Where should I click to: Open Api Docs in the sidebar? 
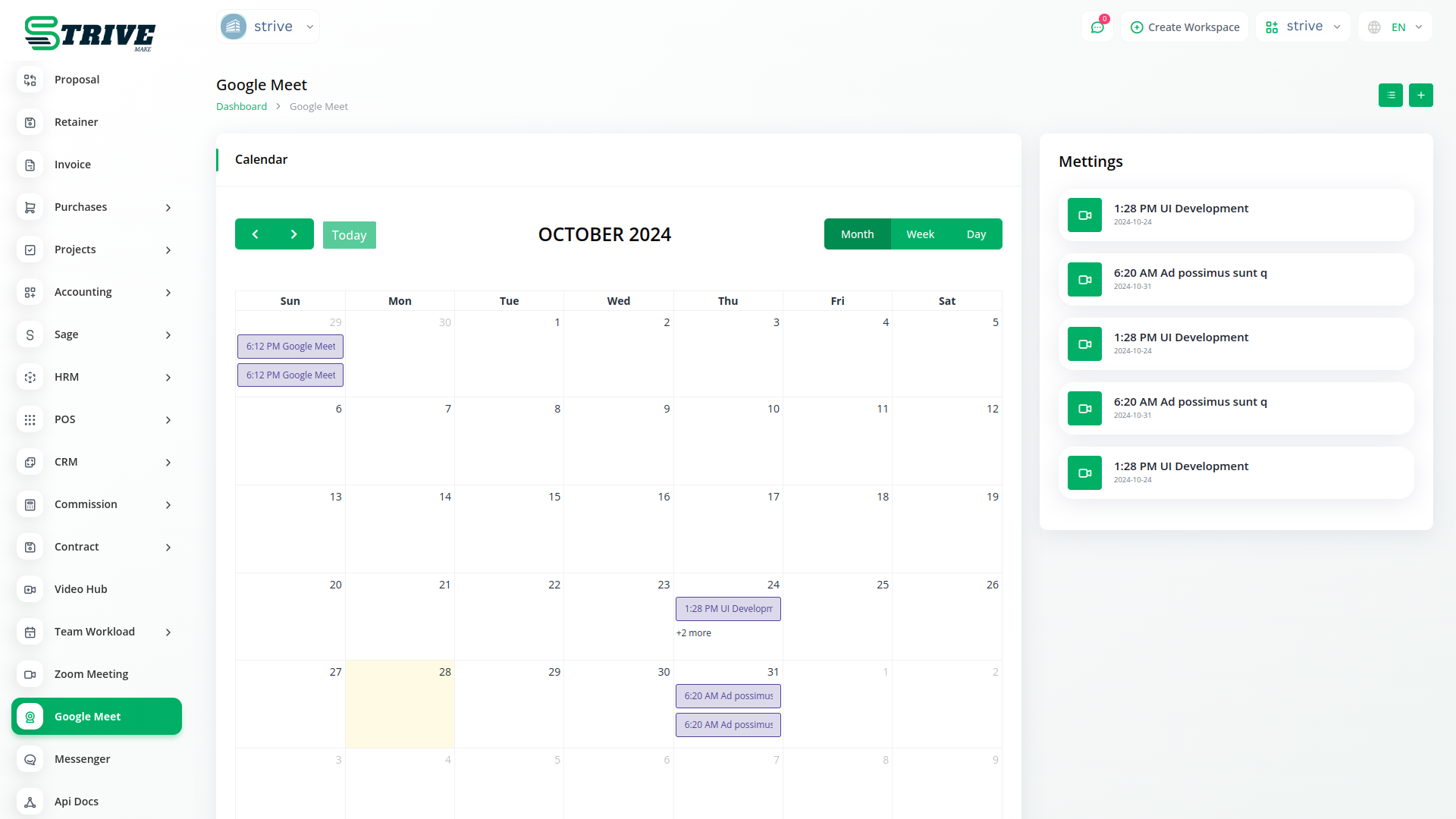coord(76,802)
